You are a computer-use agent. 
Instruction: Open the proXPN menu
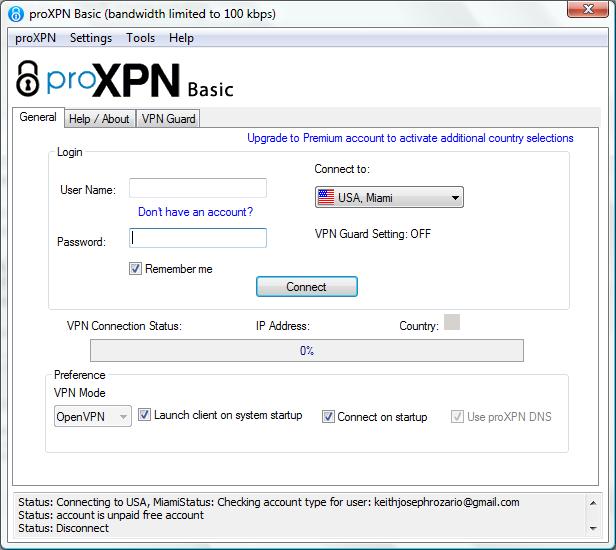pyautogui.click(x=35, y=38)
